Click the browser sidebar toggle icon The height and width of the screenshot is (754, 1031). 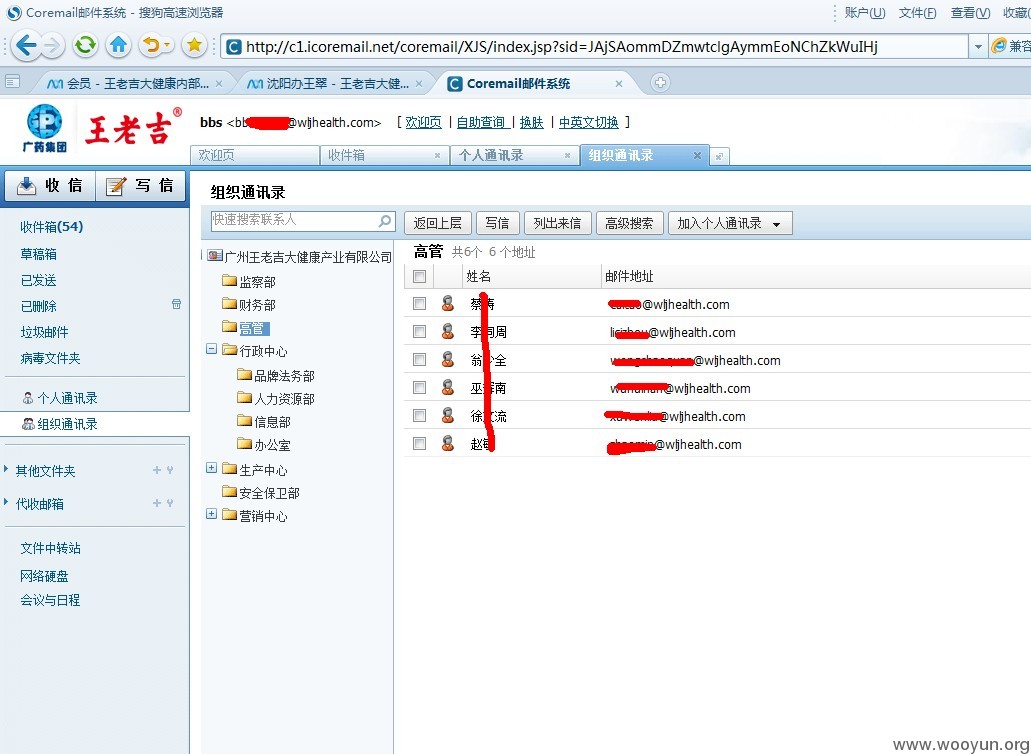coord(12,82)
